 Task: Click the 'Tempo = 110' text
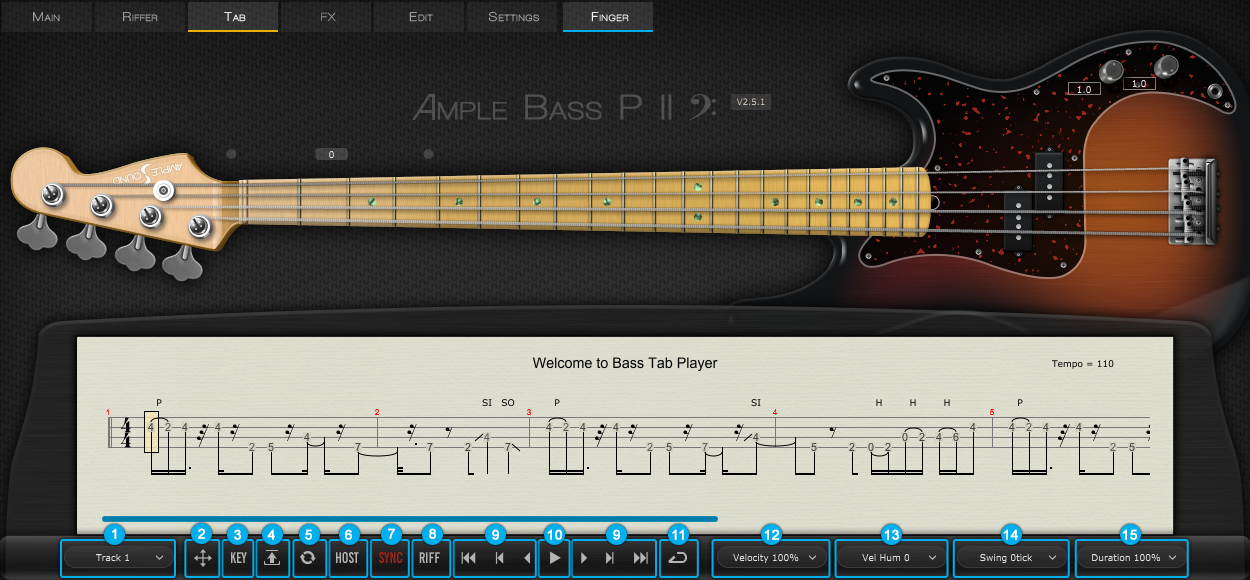coord(1083,364)
